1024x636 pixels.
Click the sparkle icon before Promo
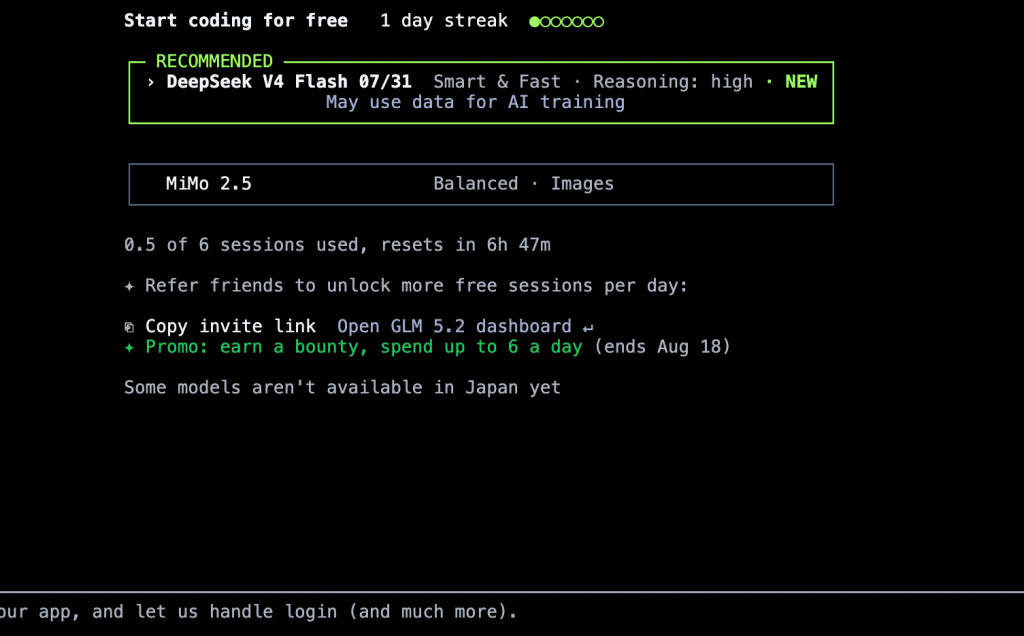click(x=129, y=347)
